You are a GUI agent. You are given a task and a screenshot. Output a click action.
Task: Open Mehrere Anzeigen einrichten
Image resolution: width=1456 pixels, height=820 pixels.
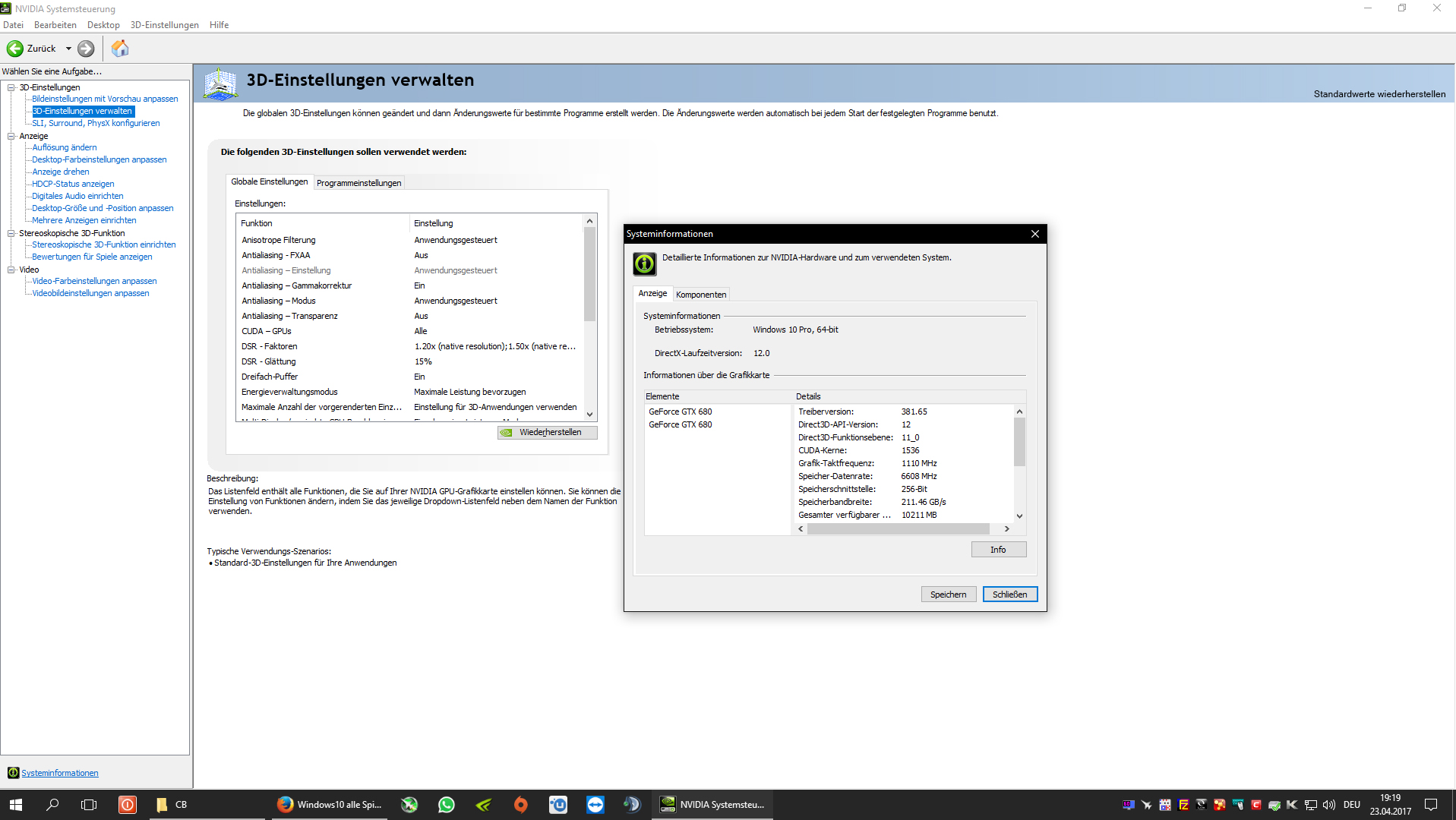coord(84,220)
